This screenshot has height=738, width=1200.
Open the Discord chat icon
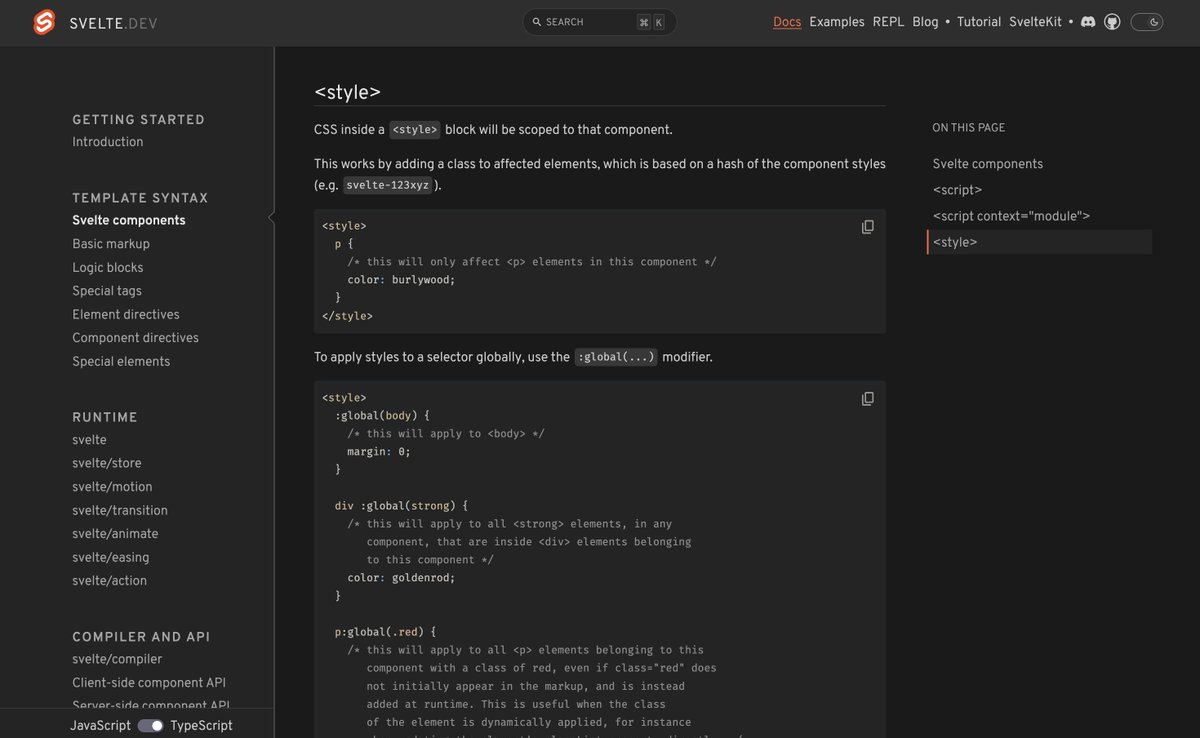tap(1088, 22)
